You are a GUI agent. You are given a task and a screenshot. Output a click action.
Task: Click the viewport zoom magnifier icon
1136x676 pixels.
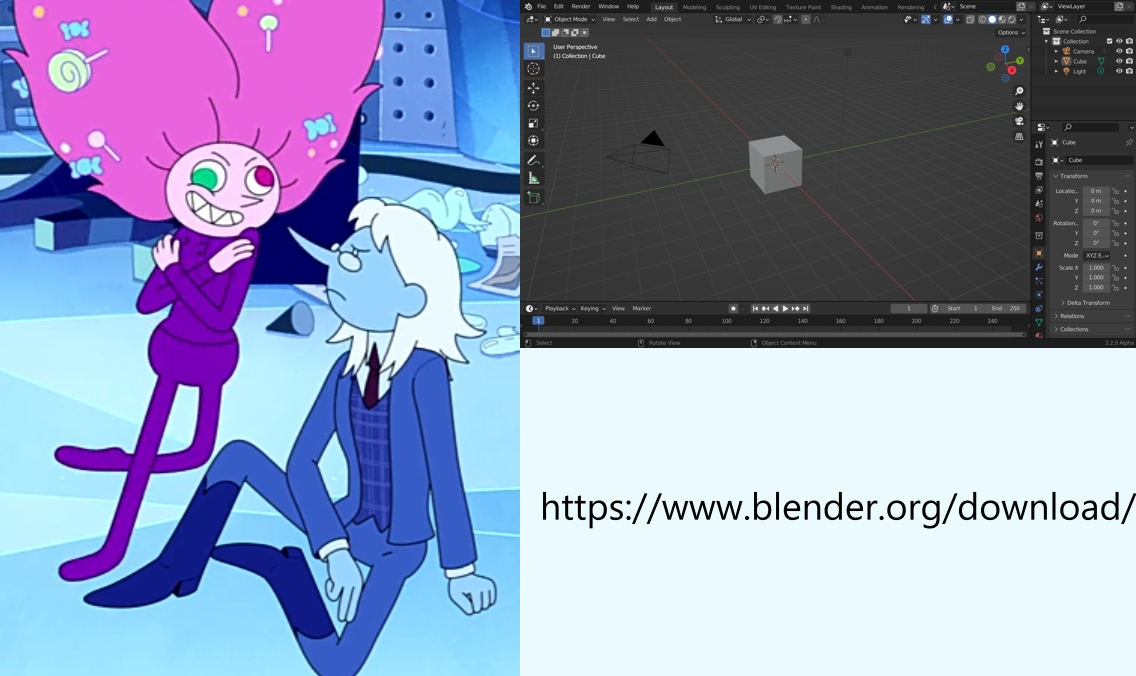[1019, 91]
